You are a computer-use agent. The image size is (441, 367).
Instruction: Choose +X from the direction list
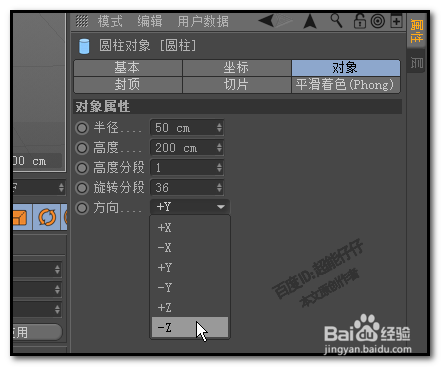coord(190,228)
